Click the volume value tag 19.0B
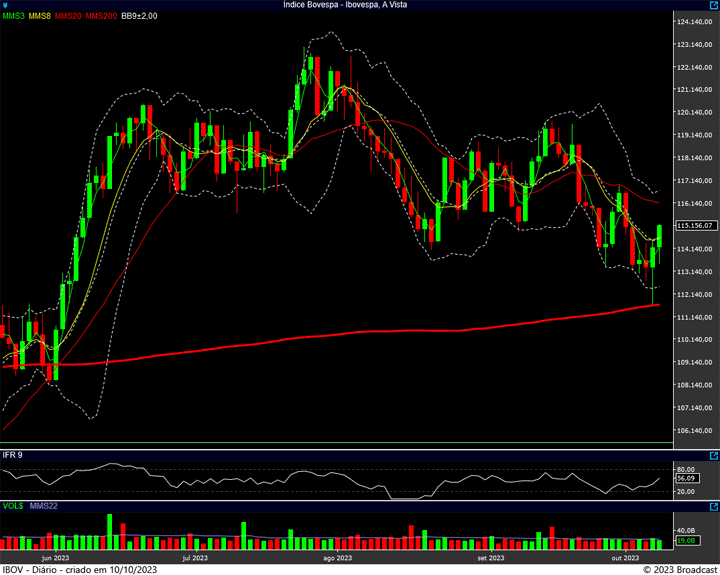This screenshot has width=720, height=575. [x=686, y=541]
